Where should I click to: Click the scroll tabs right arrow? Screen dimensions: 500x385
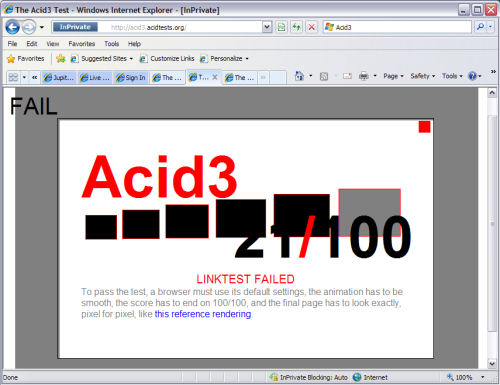263,77
